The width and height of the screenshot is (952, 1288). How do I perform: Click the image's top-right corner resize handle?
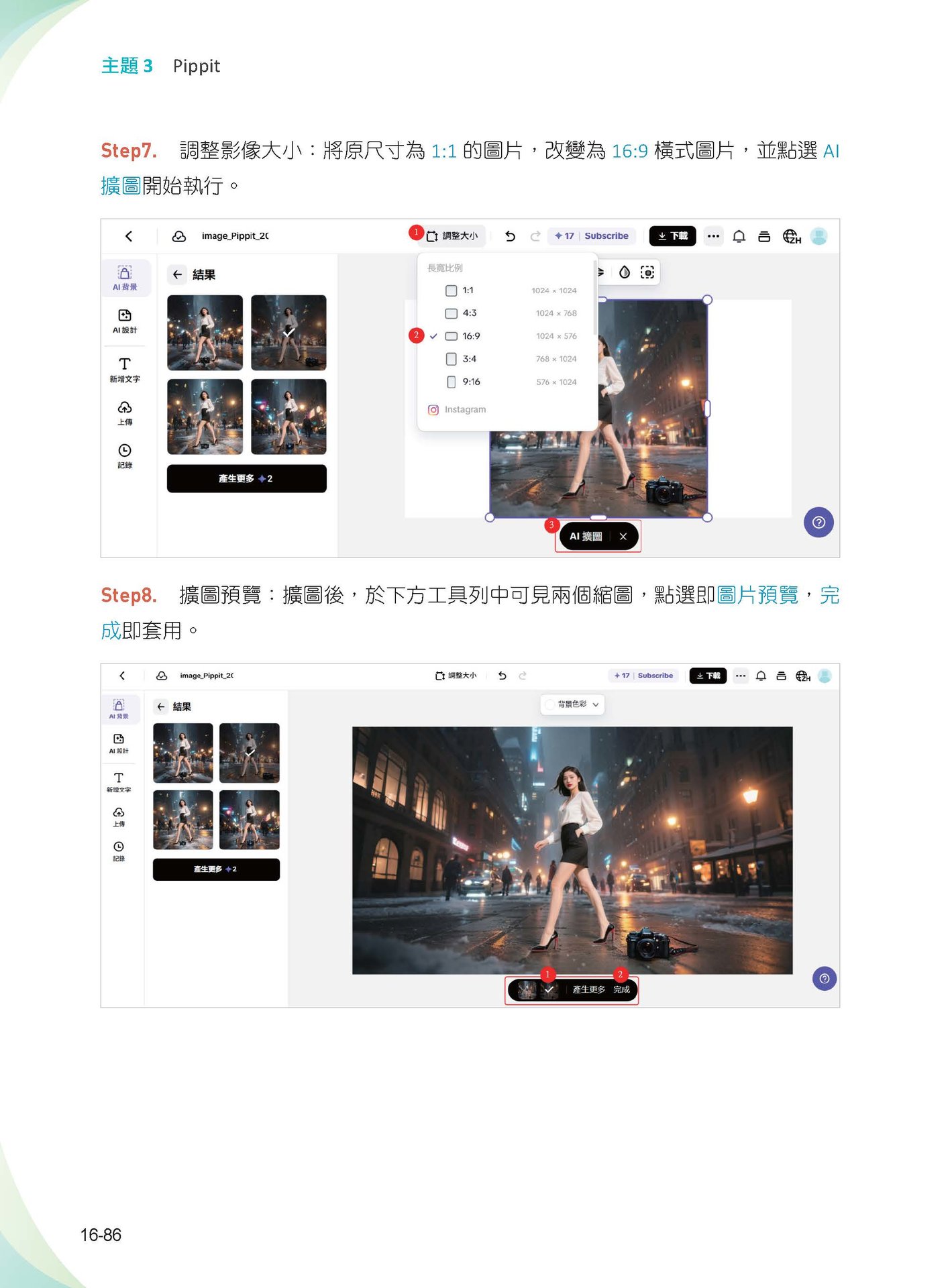tap(707, 300)
